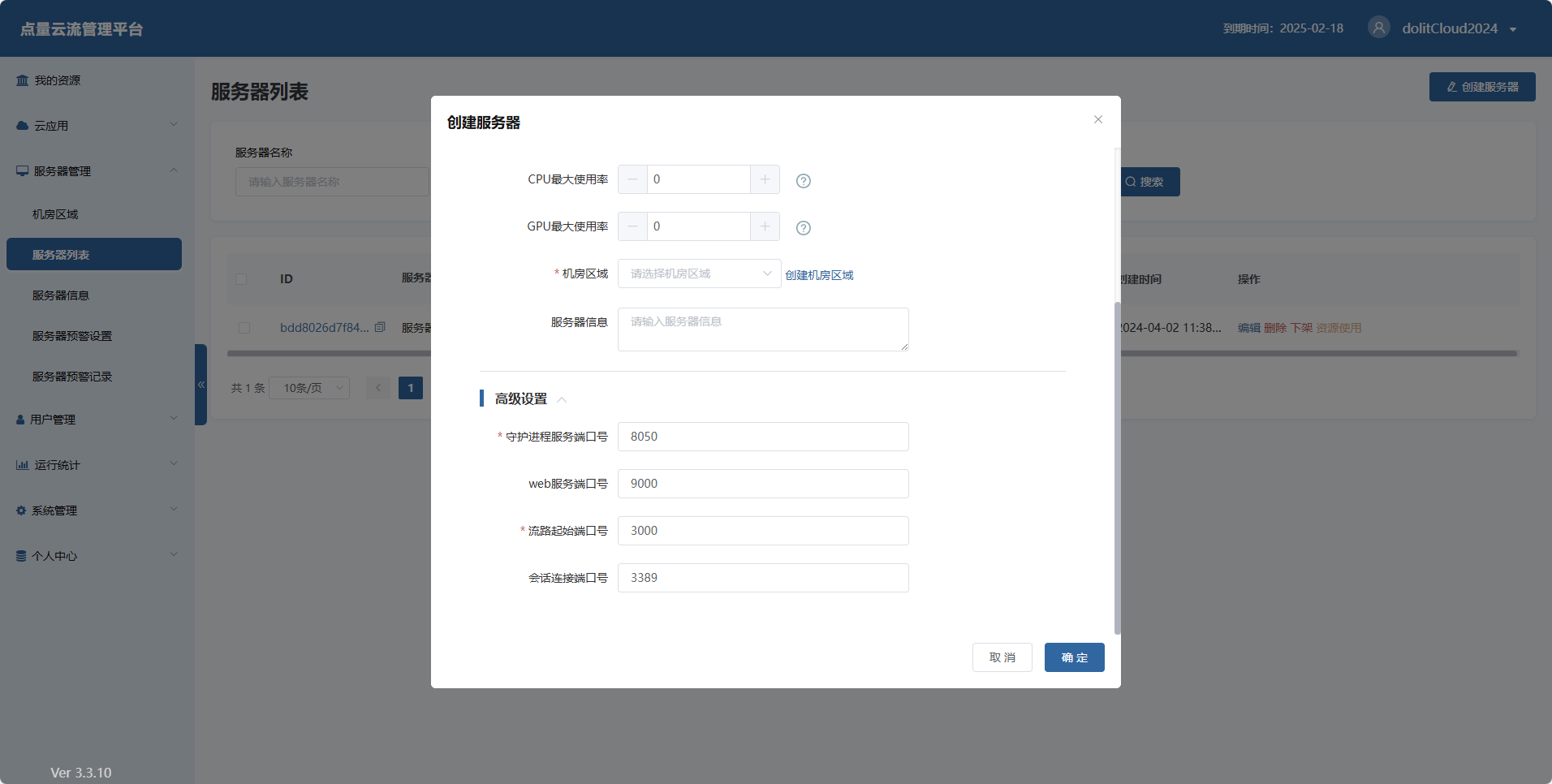
Task: Toggle the select-all checkbox in table header
Action: [x=241, y=279]
